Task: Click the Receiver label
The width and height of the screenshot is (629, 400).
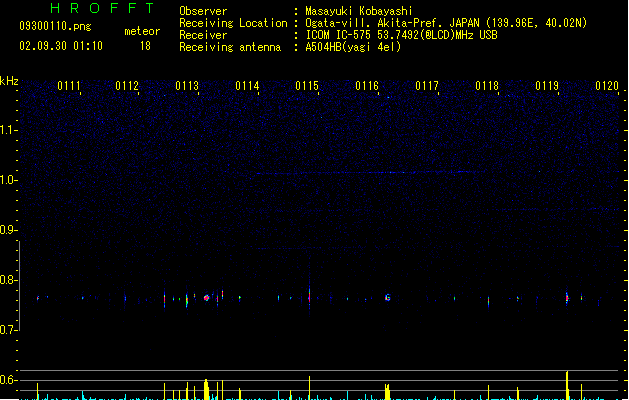Action: point(203,35)
